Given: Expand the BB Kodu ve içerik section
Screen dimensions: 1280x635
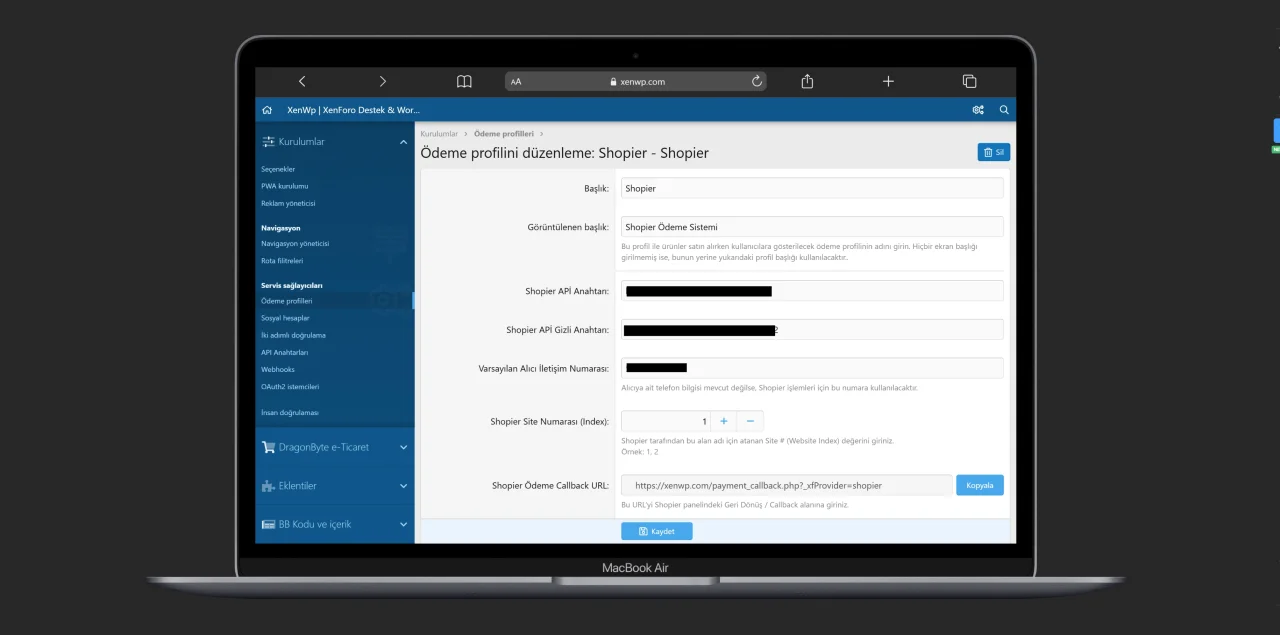Looking at the screenshot, I should tap(403, 524).
